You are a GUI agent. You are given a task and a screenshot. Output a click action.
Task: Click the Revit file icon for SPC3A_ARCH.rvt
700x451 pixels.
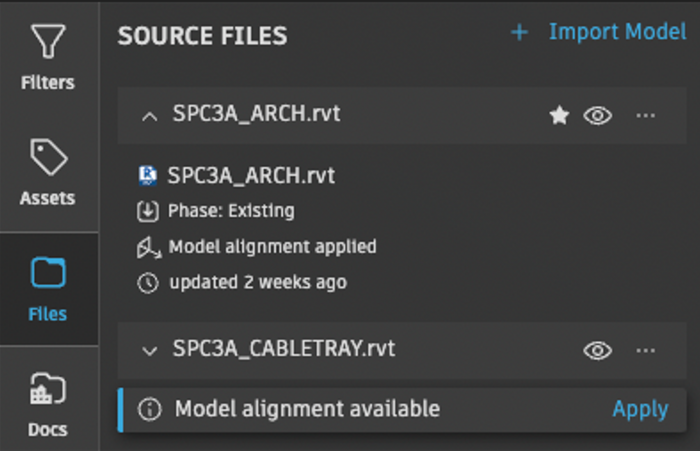(148, 177)
